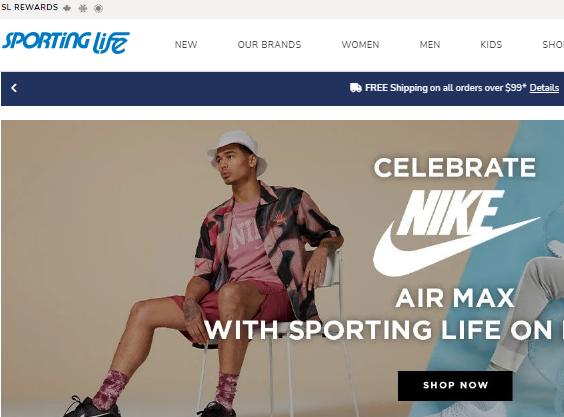The height and width of the screenshot is (417, 564).
Task: Click the SHOP NOW button
Action: (455, 386)
